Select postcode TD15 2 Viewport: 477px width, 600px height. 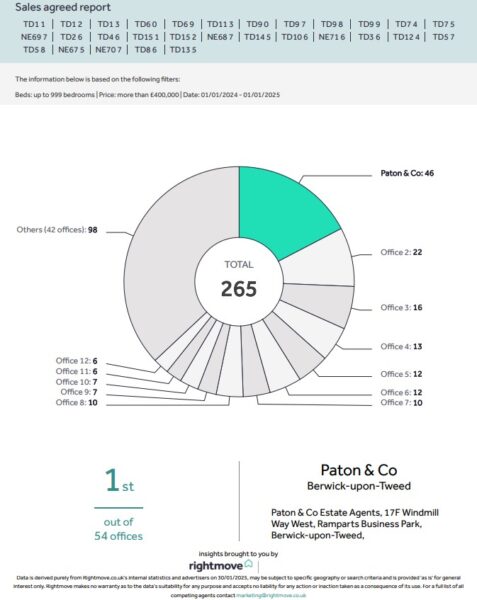(x=183, y=37)
